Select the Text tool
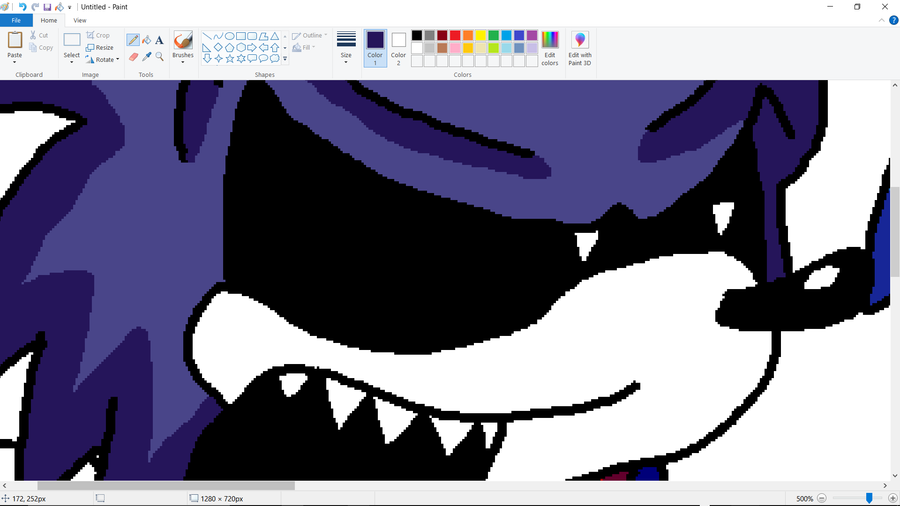 [160, 40]
